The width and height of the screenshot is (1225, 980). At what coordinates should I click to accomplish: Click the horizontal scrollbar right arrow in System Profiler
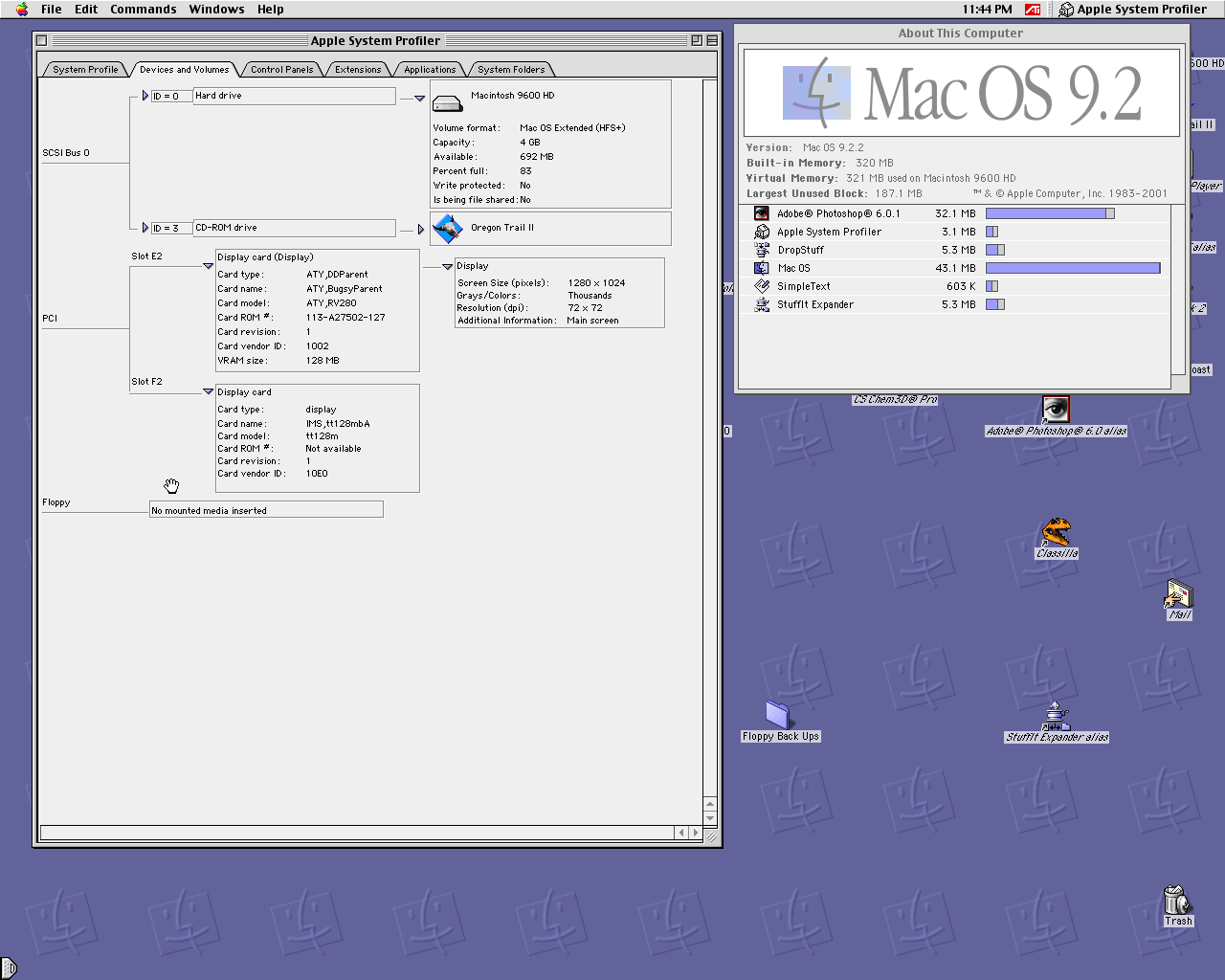click(x=695, y=833)
